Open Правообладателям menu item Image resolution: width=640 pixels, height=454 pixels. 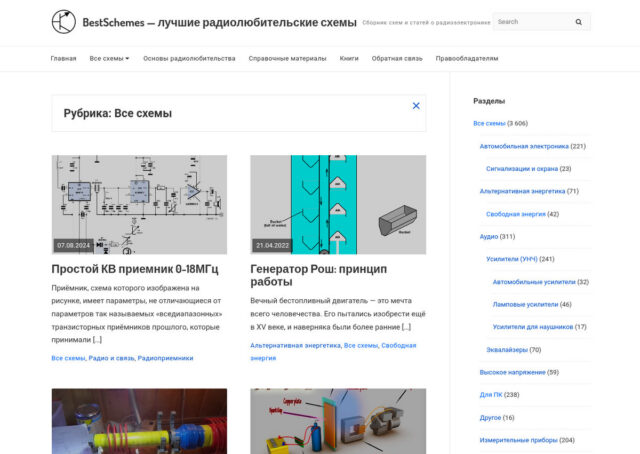[x=467, y=58]
